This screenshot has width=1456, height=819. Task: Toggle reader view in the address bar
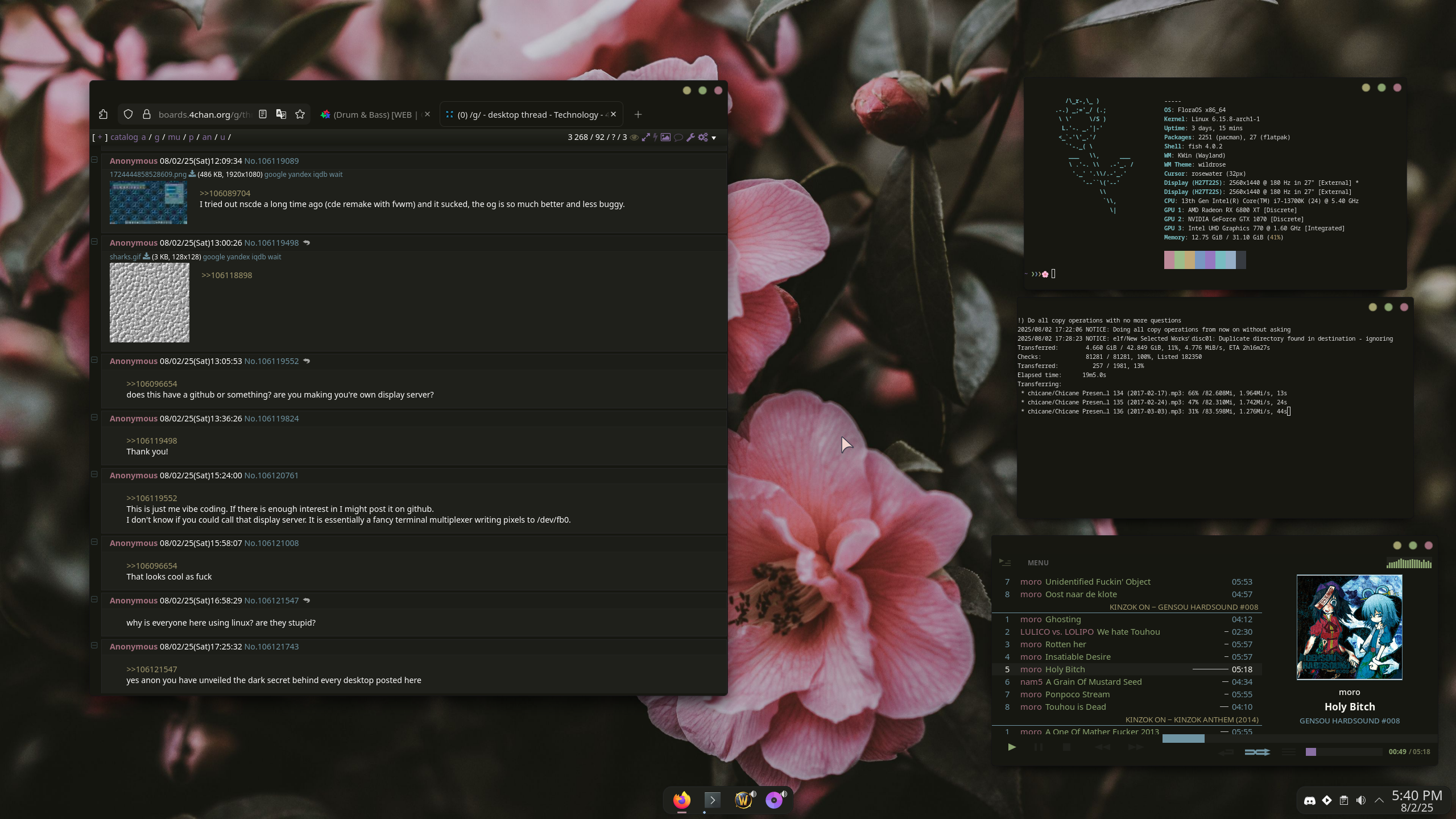pos(262,114)
